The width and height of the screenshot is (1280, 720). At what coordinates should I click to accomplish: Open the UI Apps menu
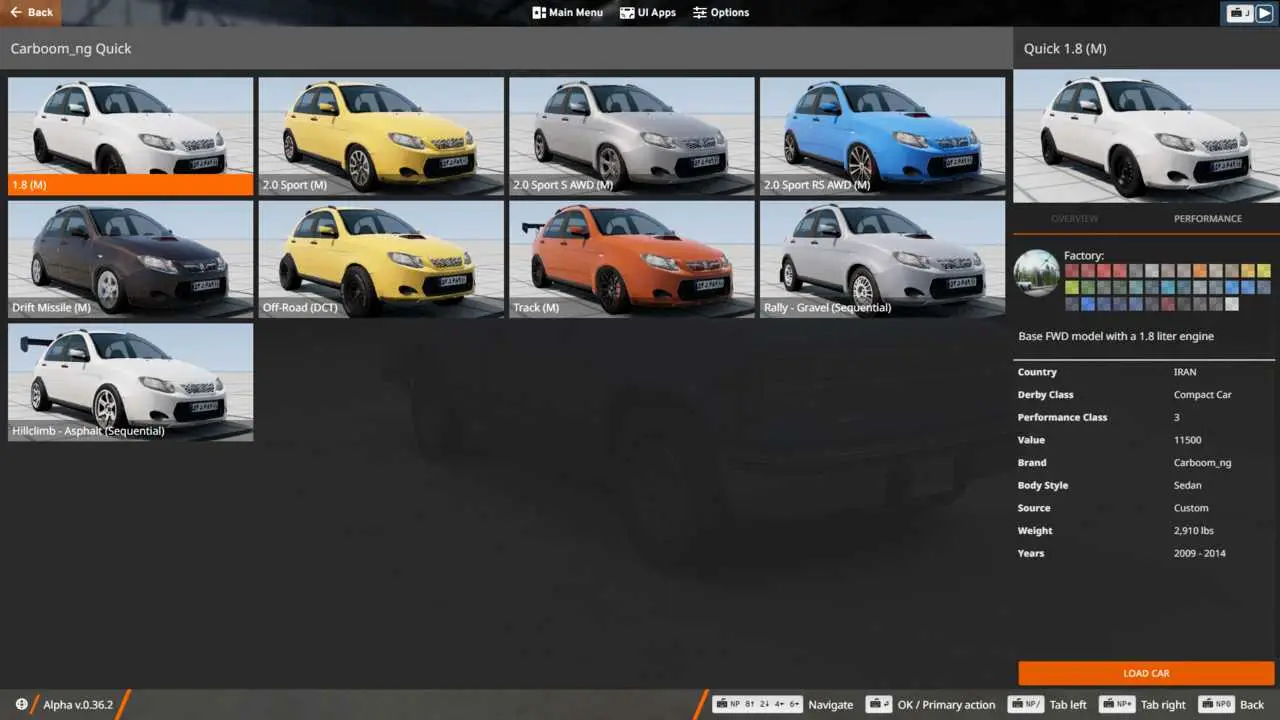[648, 13]
